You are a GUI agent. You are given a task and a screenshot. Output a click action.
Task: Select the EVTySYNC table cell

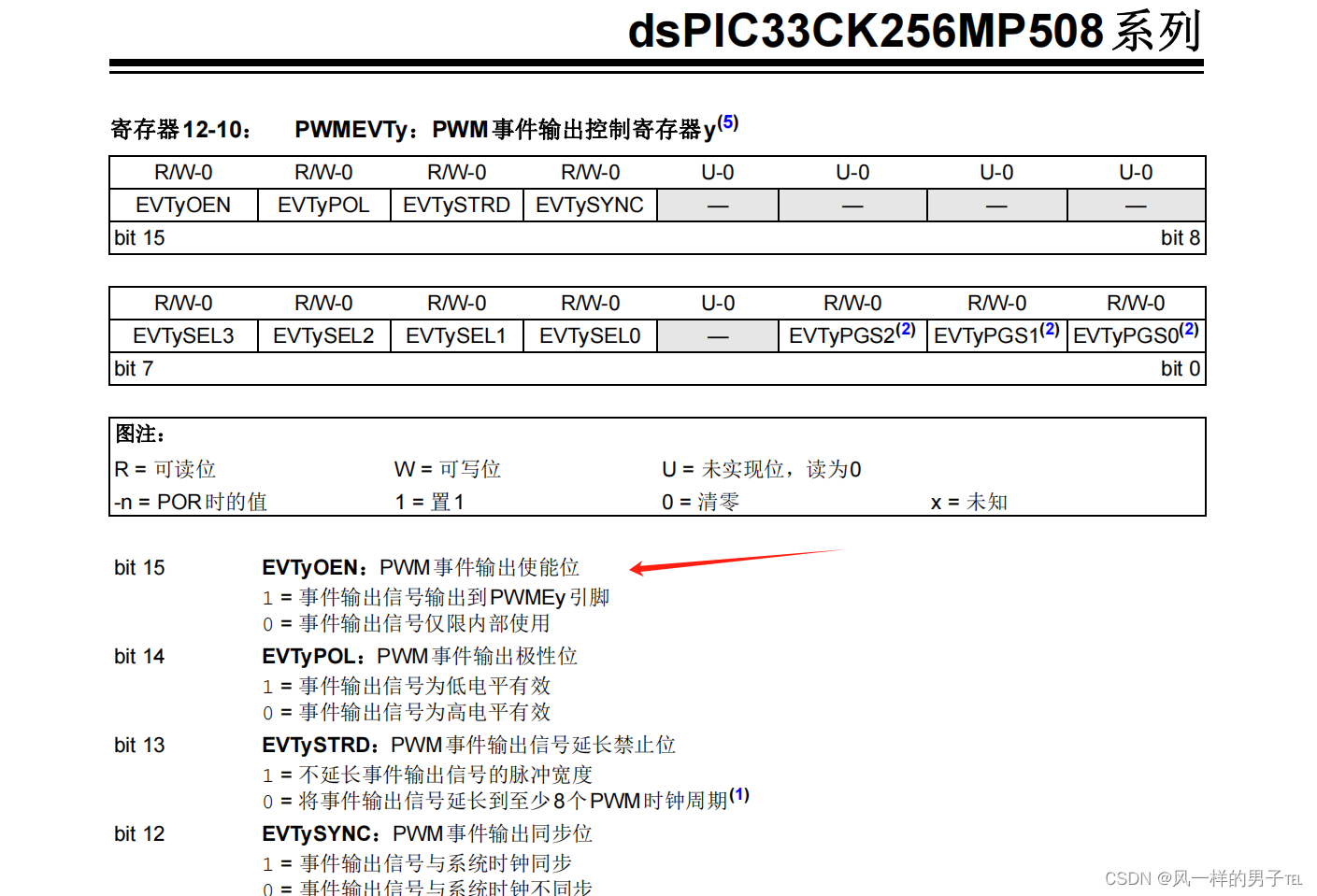click(590, 205)
